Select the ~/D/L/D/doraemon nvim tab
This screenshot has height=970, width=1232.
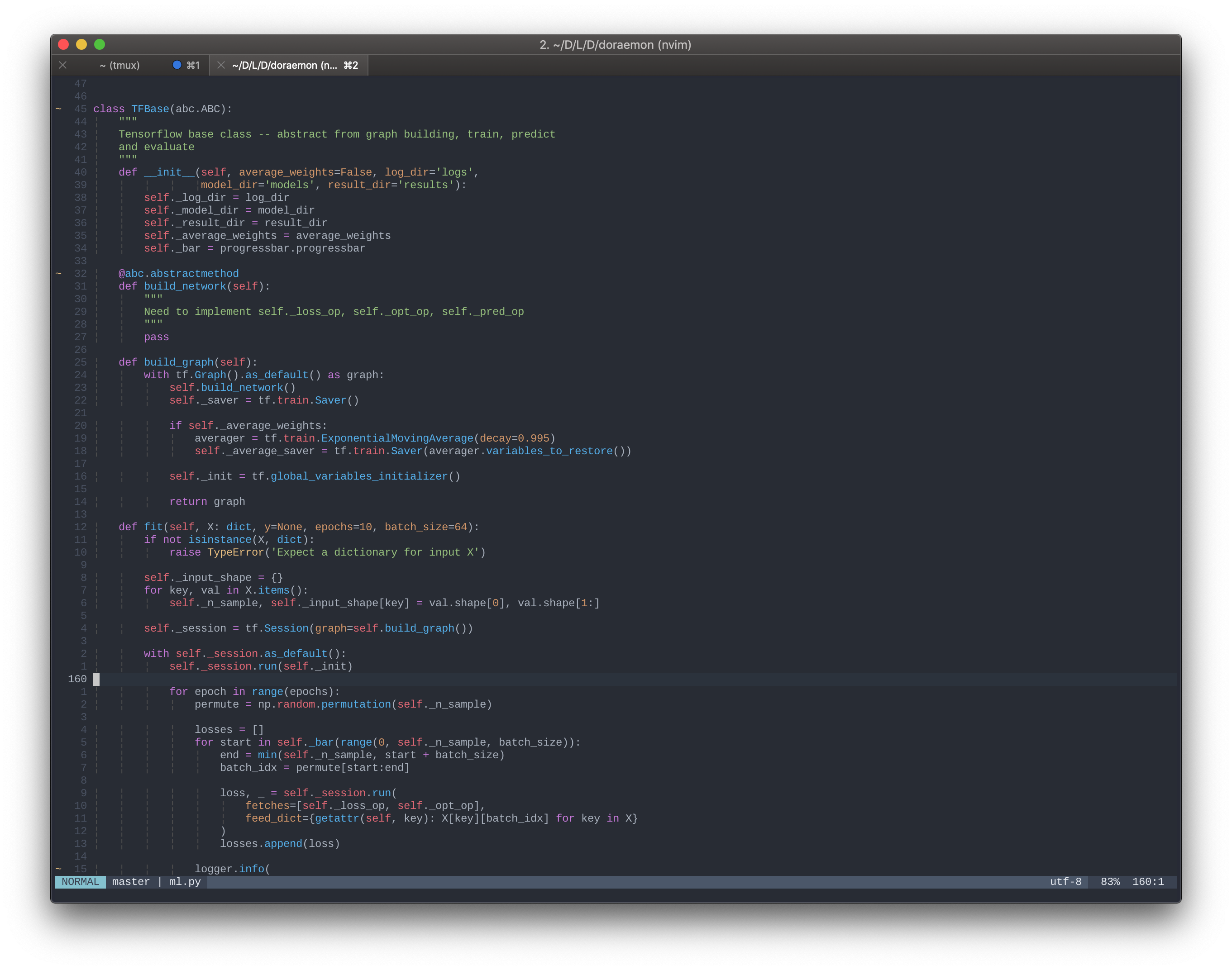pos(284,65)
